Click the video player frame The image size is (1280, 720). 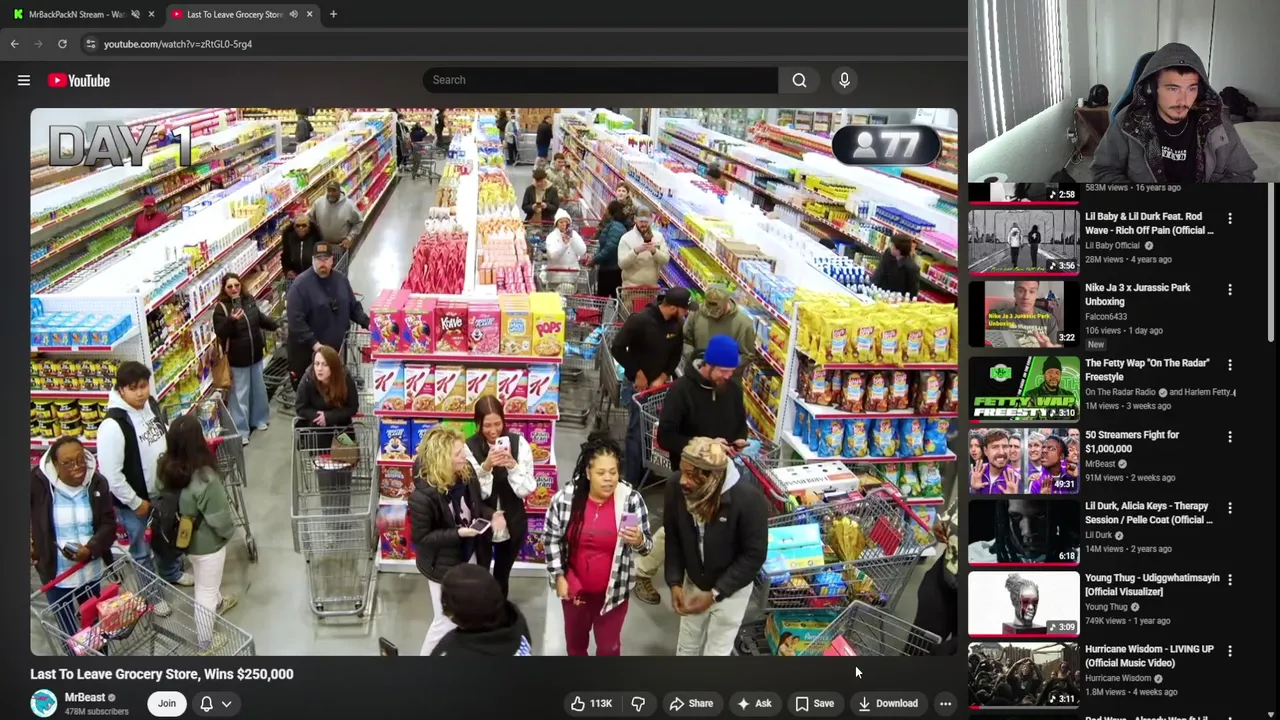pos(494,382)
